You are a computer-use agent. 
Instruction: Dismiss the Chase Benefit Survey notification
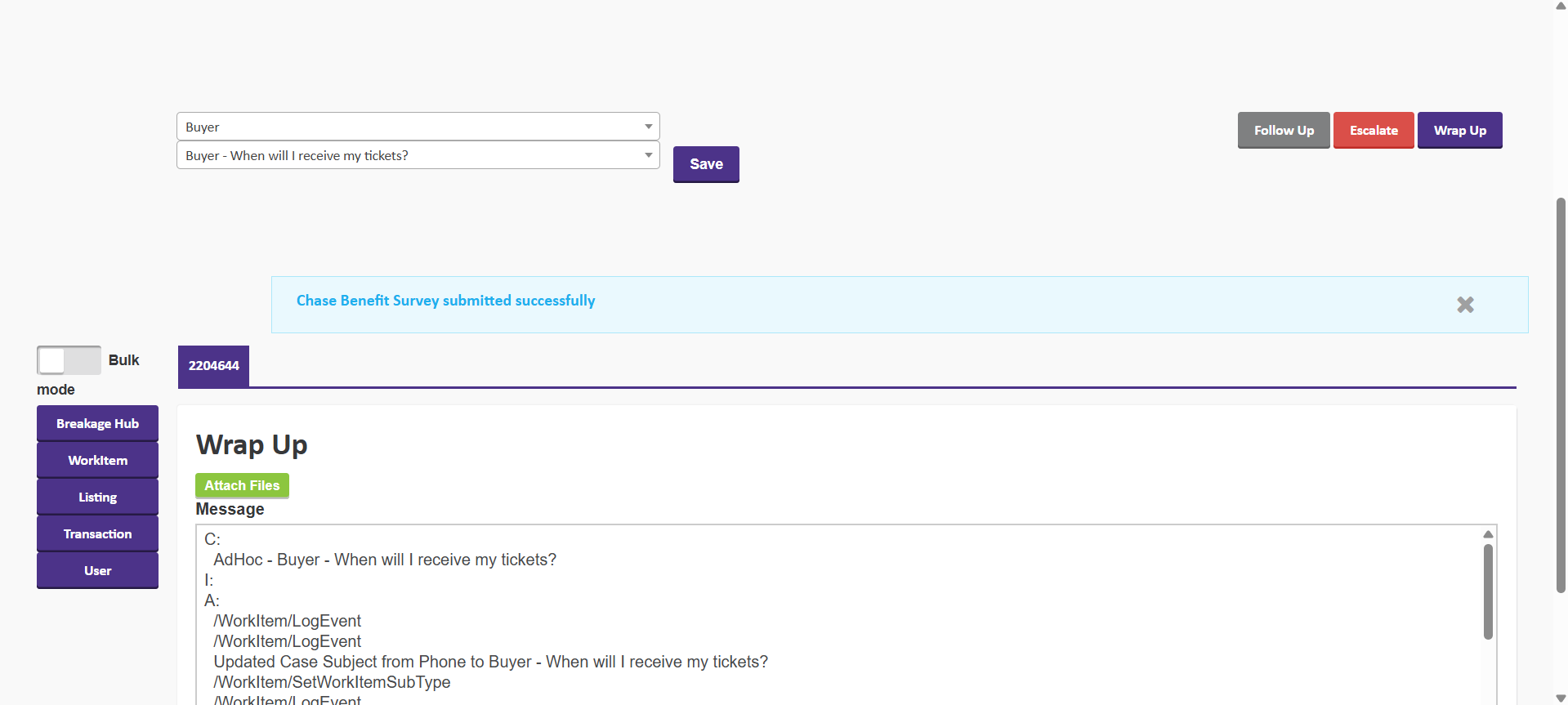(1465, 305)
